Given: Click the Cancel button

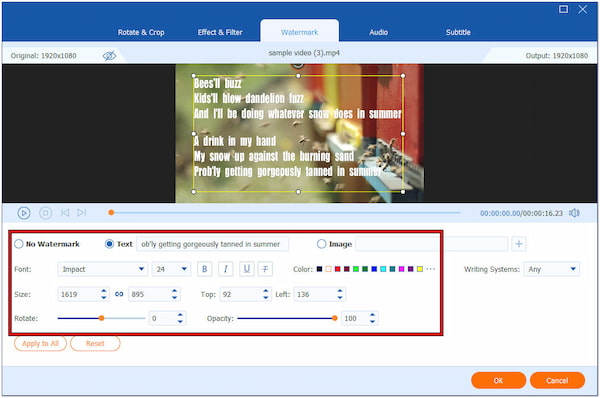Looking at the screenshot, I should pos(557,380).
